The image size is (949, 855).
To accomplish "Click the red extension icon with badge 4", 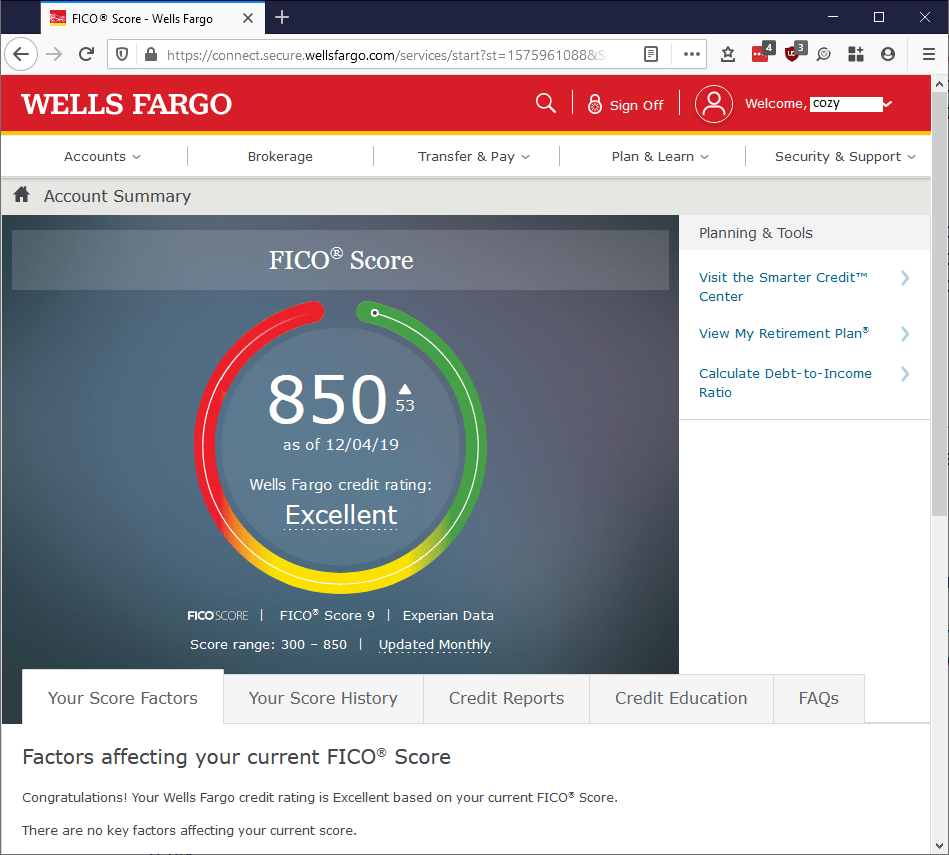I will (761, 53).
